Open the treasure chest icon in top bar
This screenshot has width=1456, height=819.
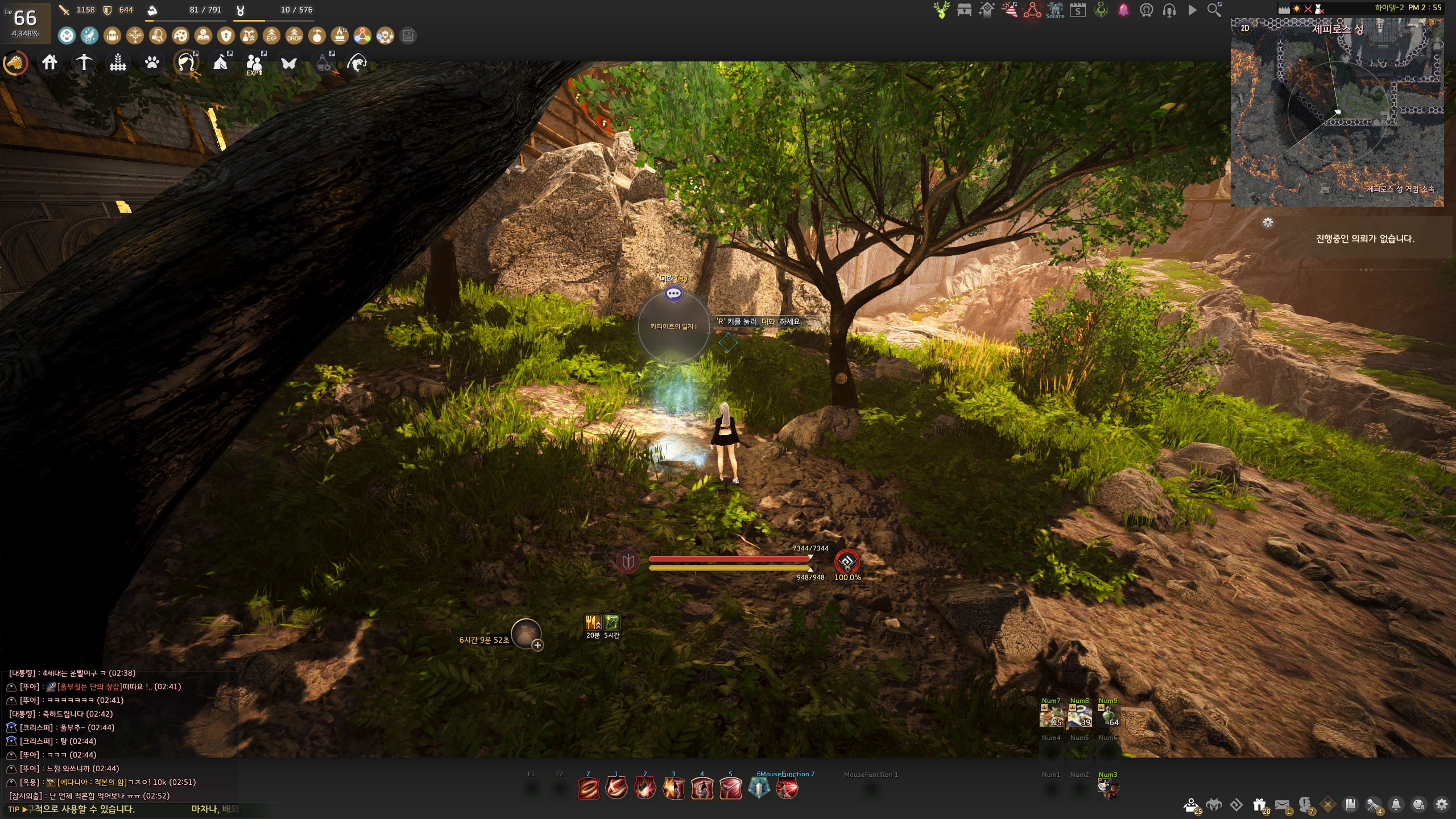(964, 10)
